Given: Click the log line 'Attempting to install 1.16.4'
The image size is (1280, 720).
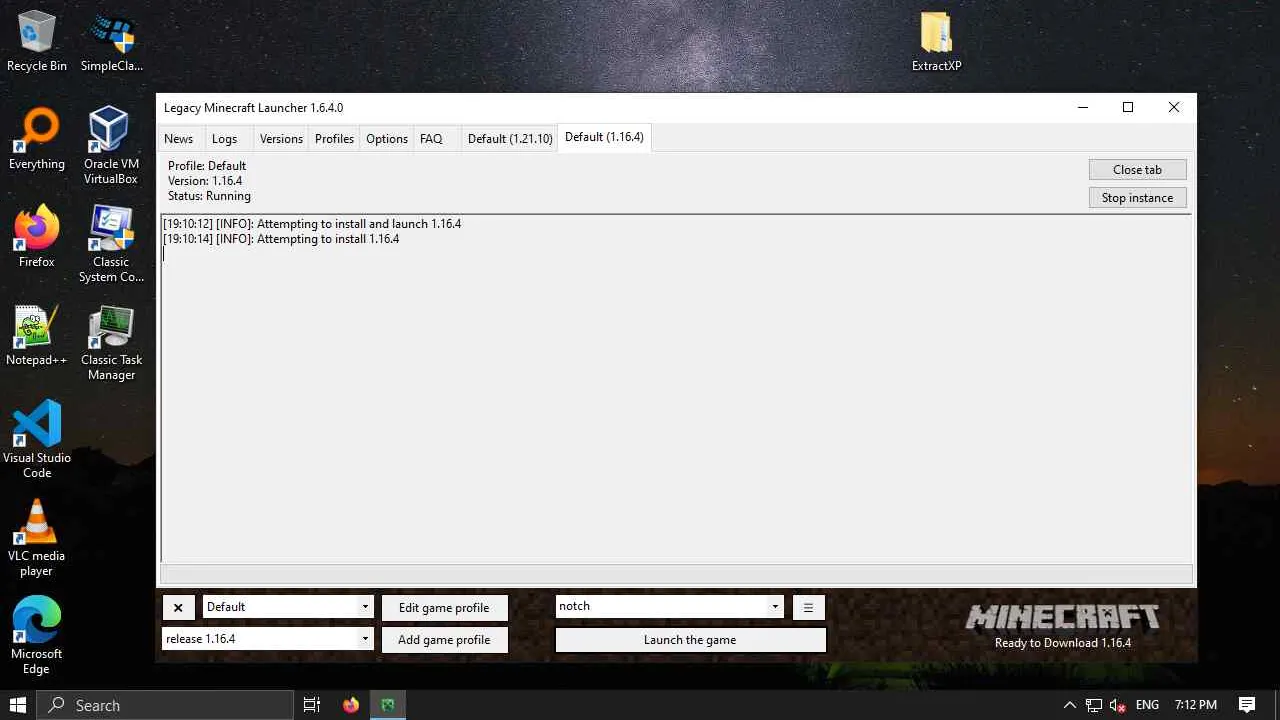Looking at the screenshot, I should pos(281,239).
